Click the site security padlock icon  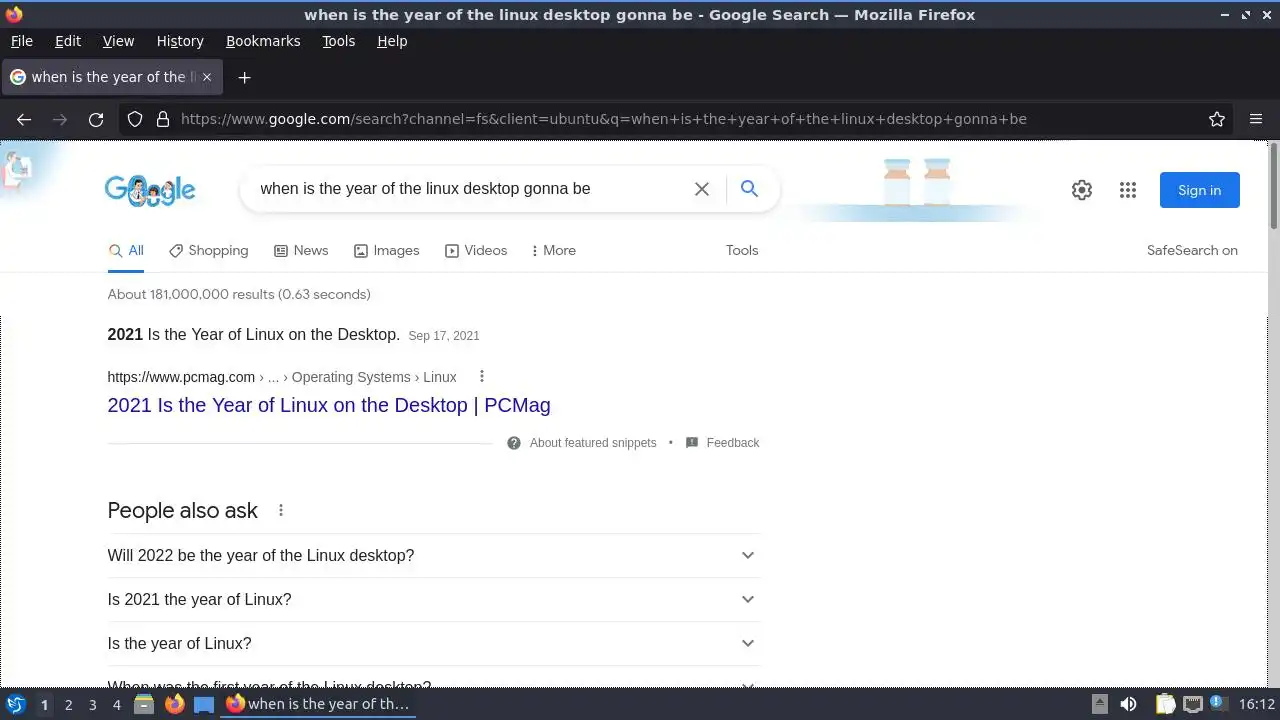163,119
